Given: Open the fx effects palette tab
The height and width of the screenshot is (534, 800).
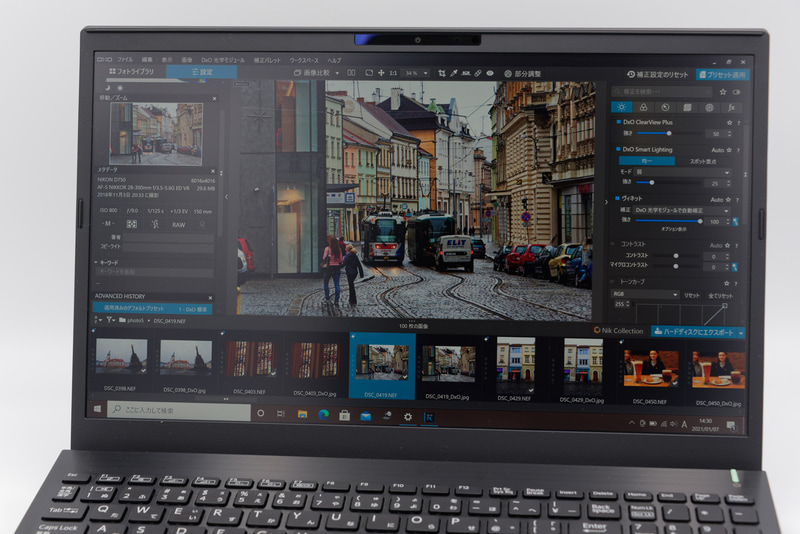Looking at the screenshot, I should (x=731, y=107).
